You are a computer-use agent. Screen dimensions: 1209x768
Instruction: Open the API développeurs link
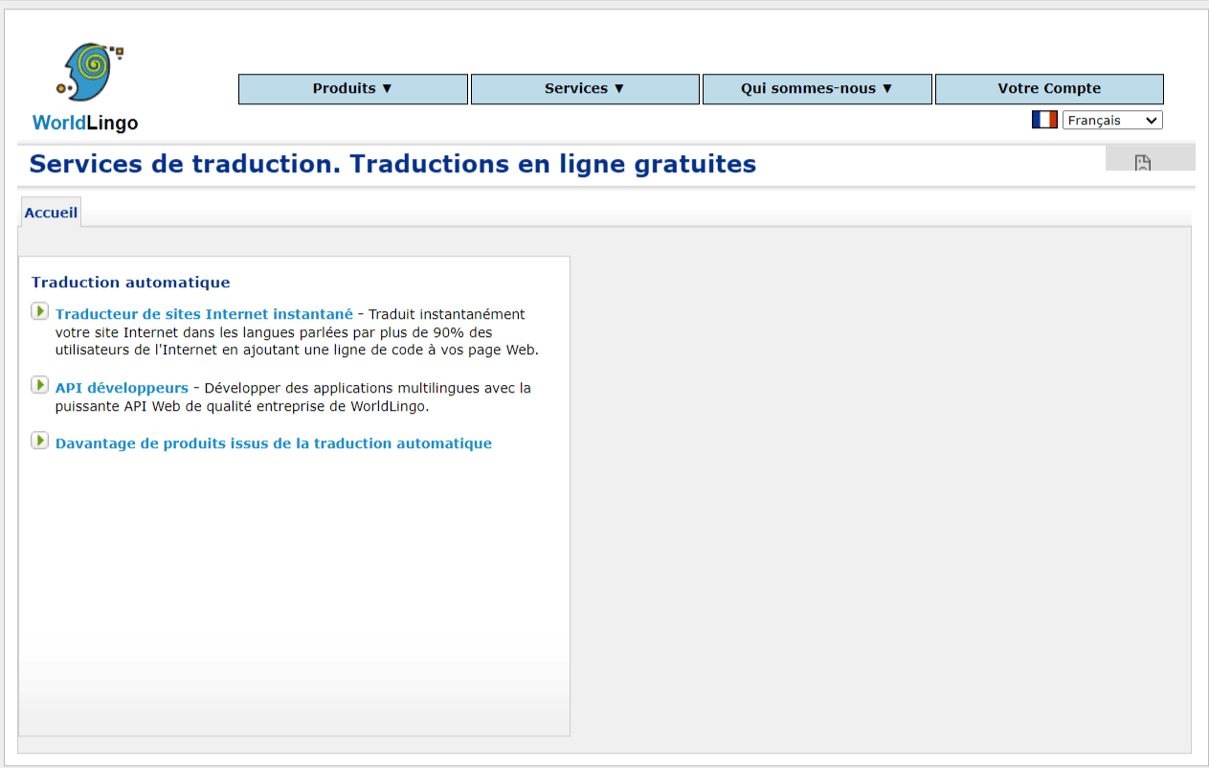pyautogui.click(x=121, y=387)
